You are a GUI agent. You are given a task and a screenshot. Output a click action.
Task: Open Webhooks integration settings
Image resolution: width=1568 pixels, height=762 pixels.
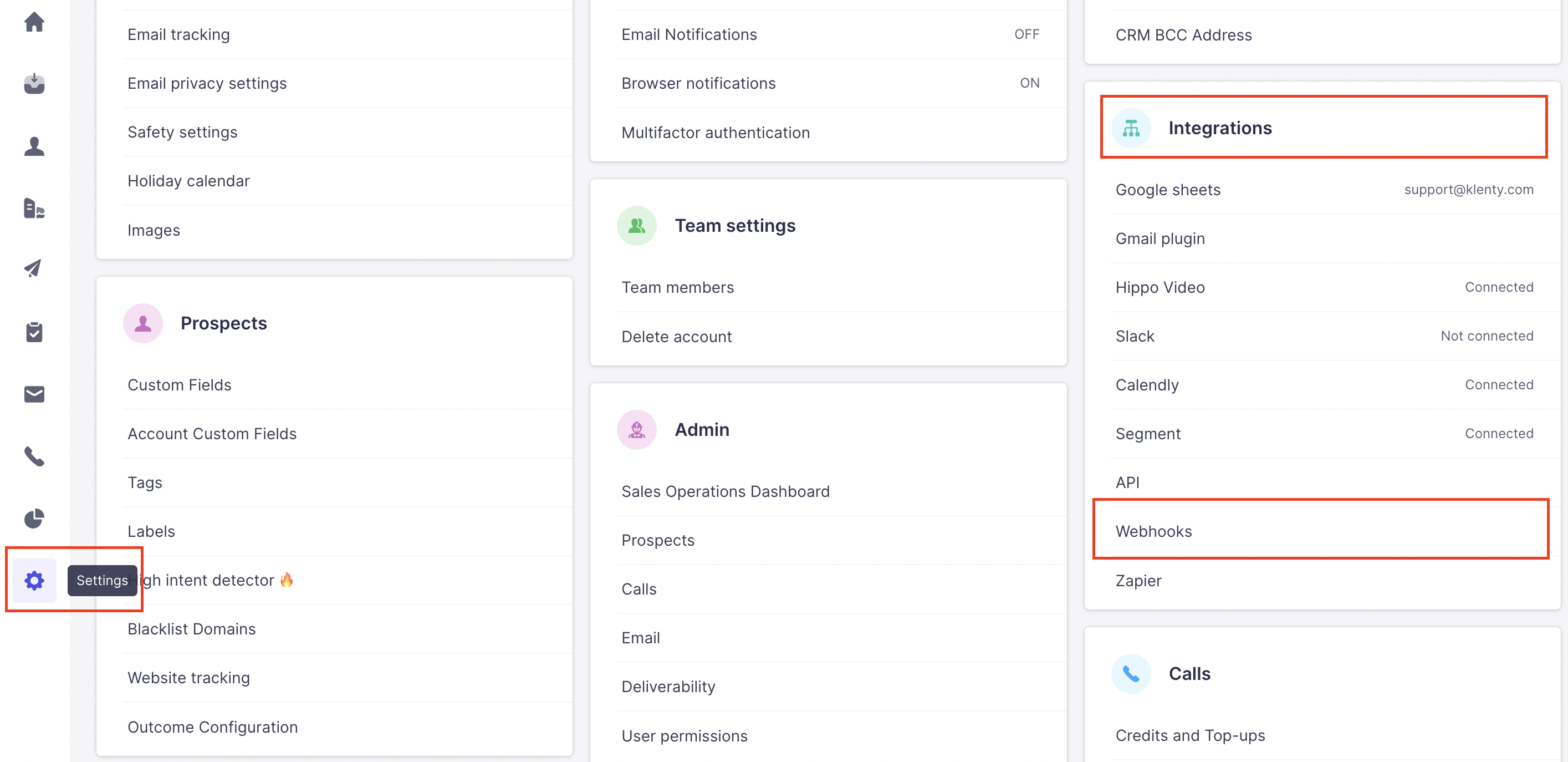click(1153, 531)
